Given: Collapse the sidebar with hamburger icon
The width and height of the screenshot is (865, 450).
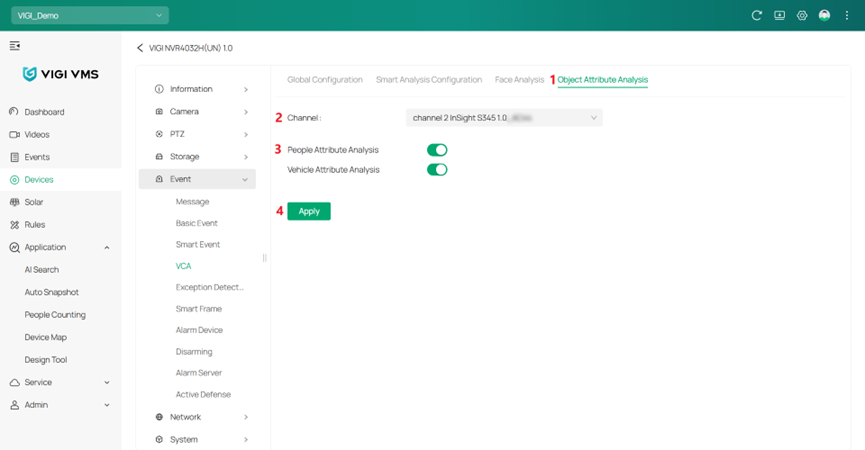Looking at the screenshot, I should click(15, 46).
